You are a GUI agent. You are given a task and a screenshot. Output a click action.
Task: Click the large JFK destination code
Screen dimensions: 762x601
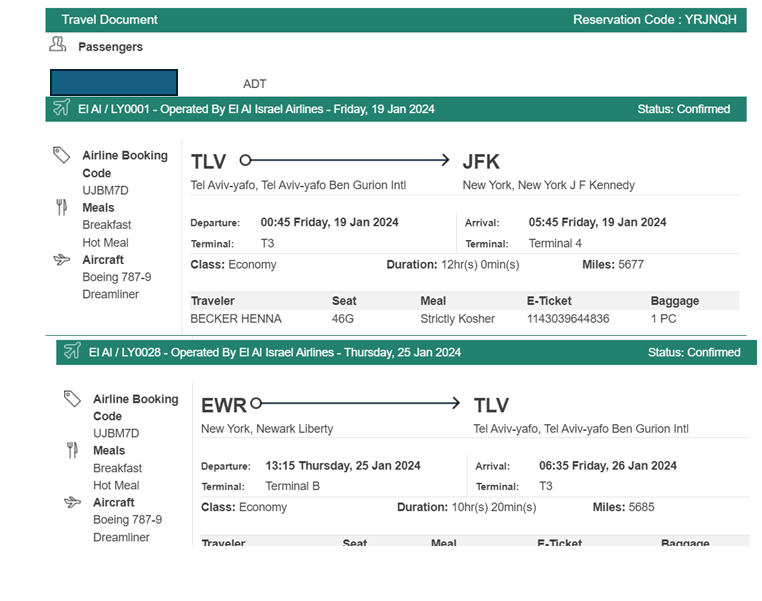[481, 162]
